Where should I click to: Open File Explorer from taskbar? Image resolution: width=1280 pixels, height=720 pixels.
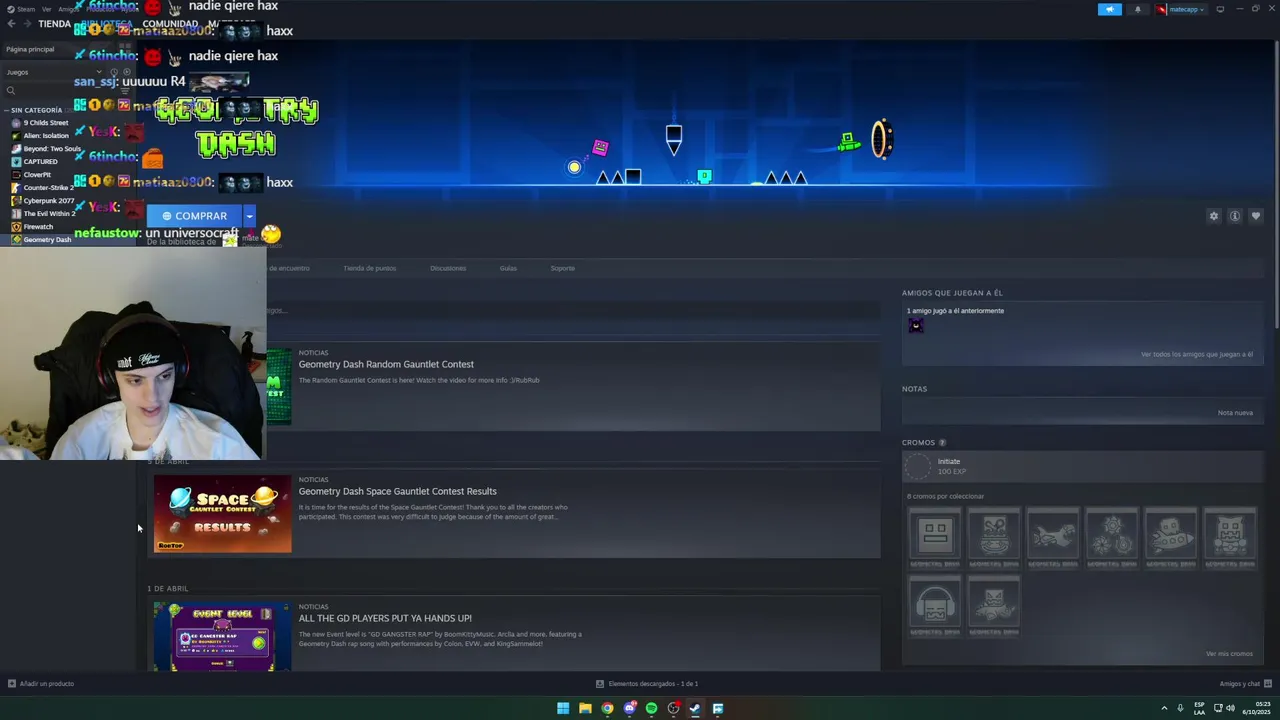click(x=585, y=709)
